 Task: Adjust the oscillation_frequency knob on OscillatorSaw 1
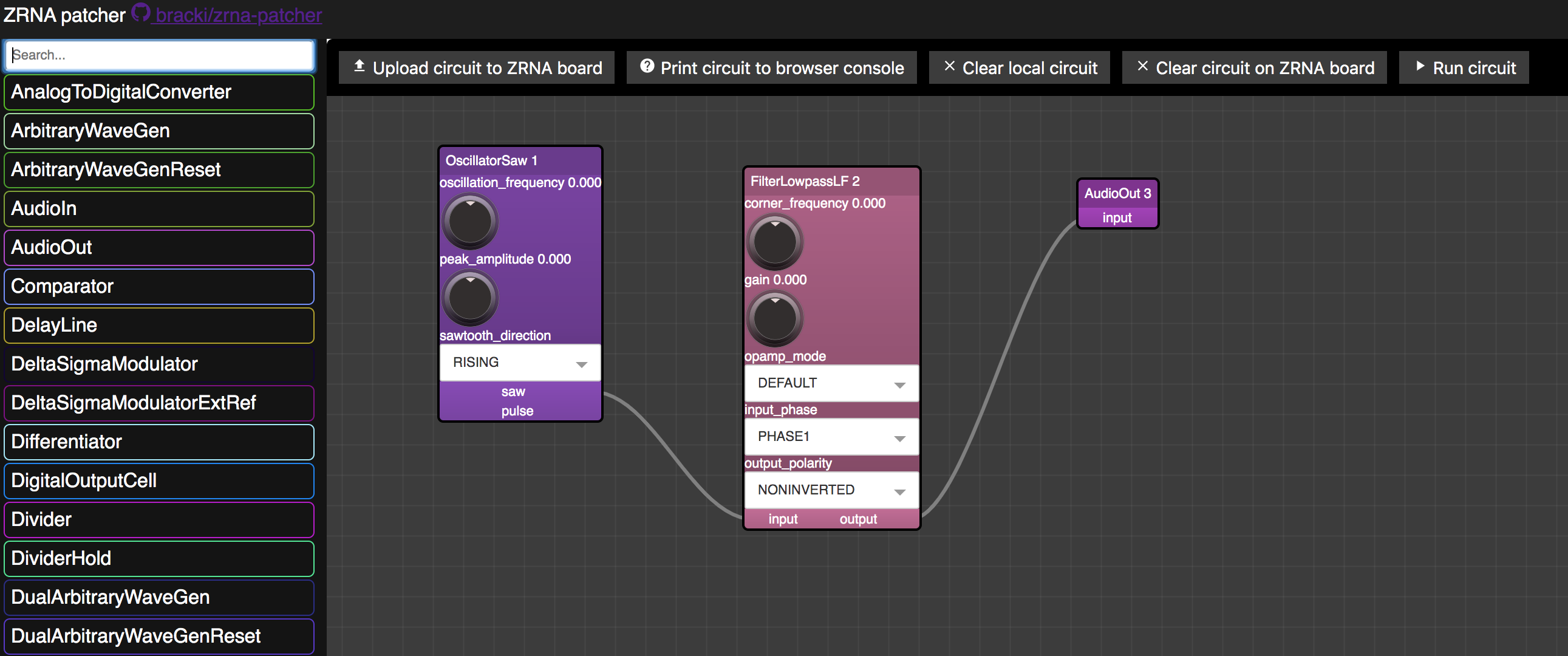(469, 221)
